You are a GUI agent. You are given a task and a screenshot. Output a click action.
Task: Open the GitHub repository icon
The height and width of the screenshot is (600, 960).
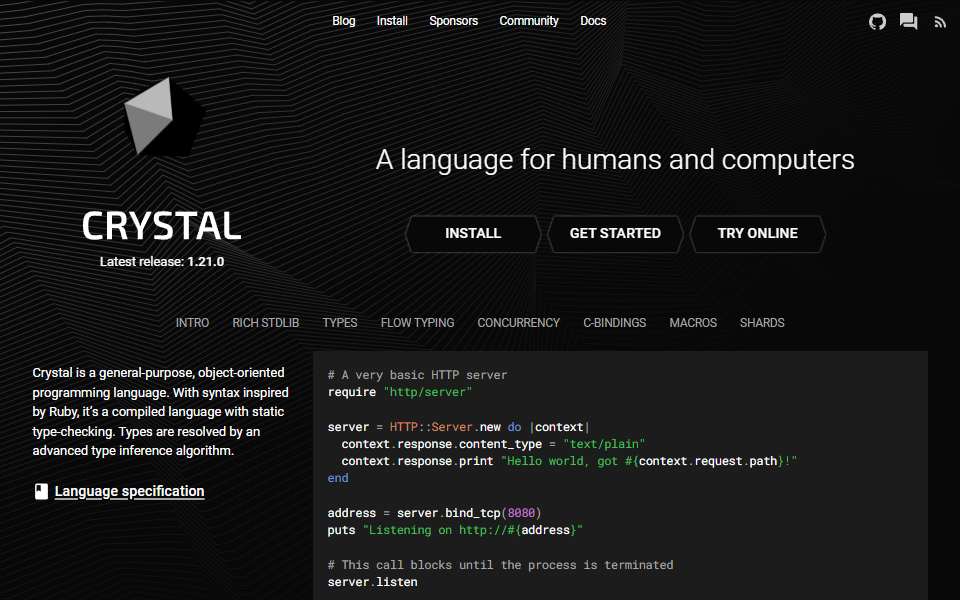tap(877, 22)
